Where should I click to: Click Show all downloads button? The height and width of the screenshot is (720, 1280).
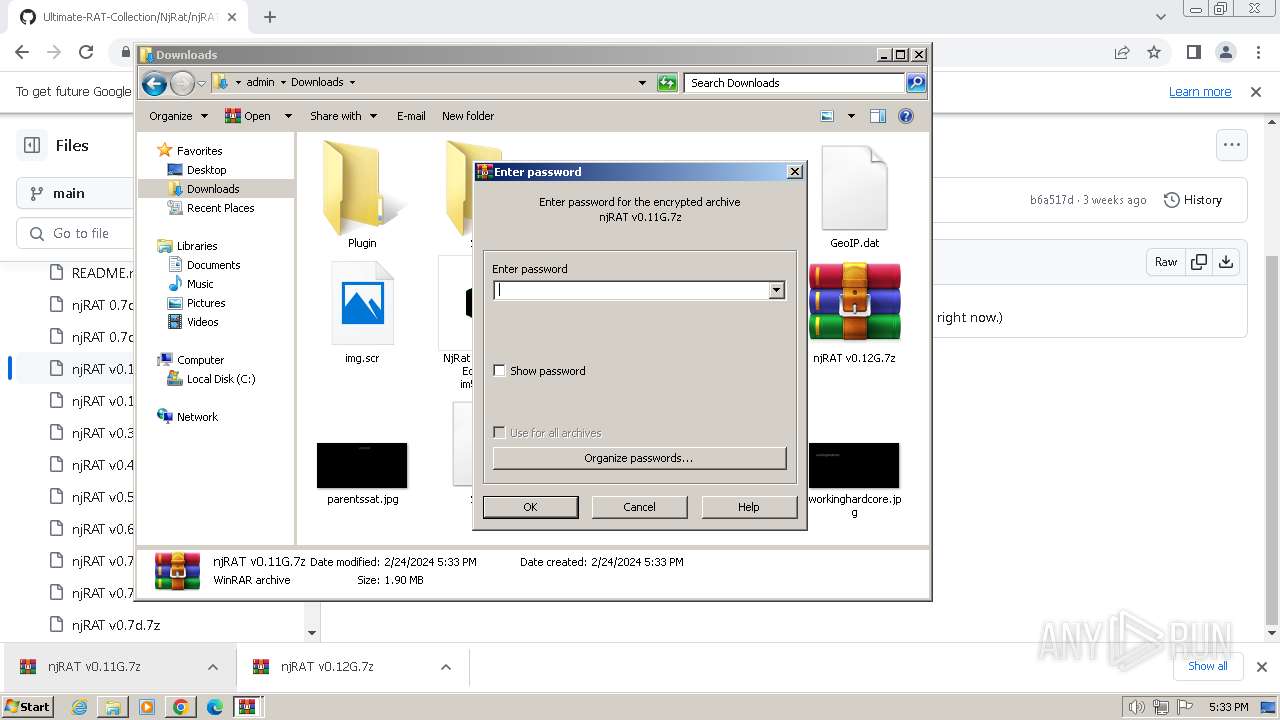(1207, 666)
